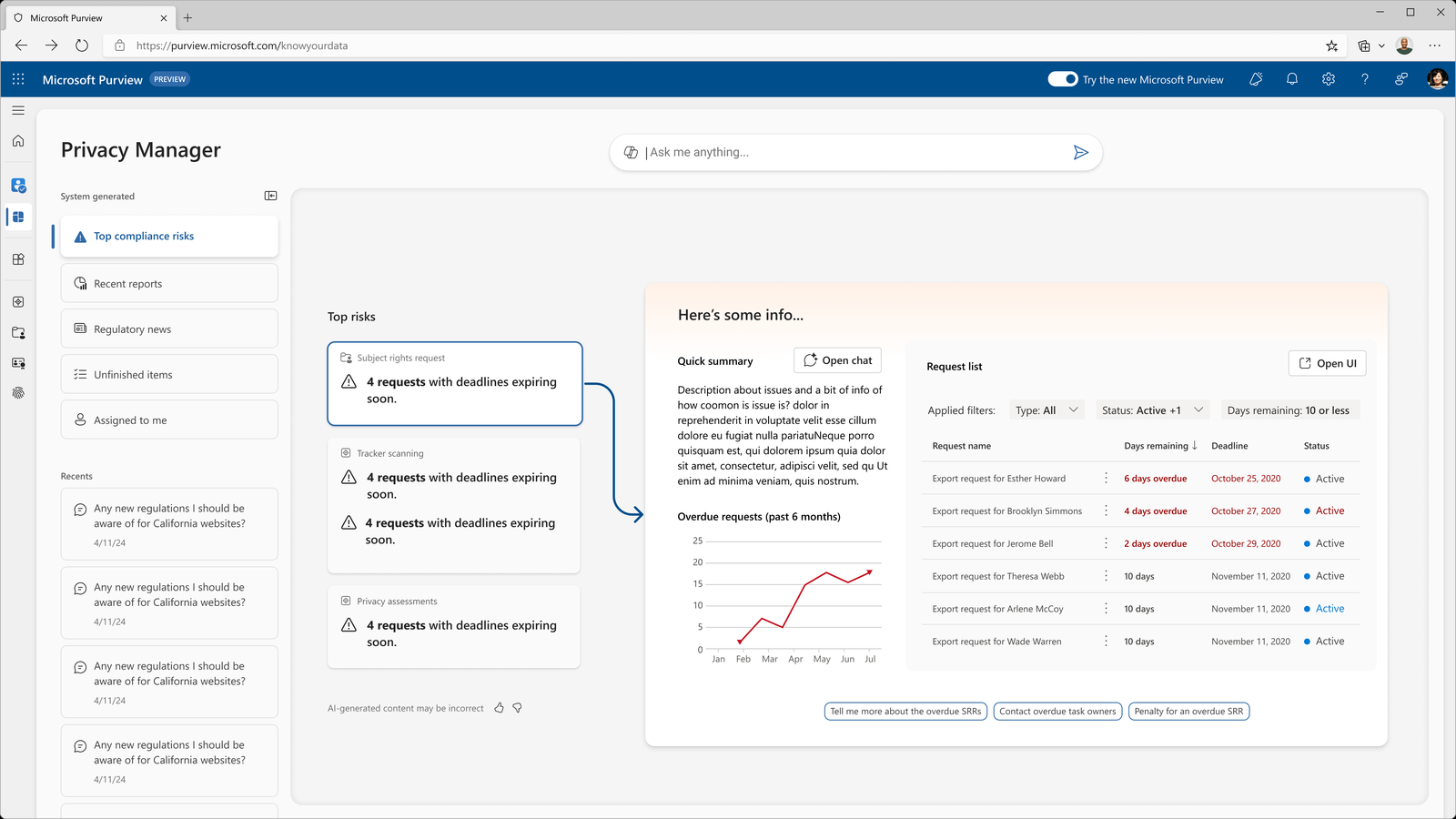
Task: Click Tell me more about the overdue SRRs
Action: pos(905,712)
